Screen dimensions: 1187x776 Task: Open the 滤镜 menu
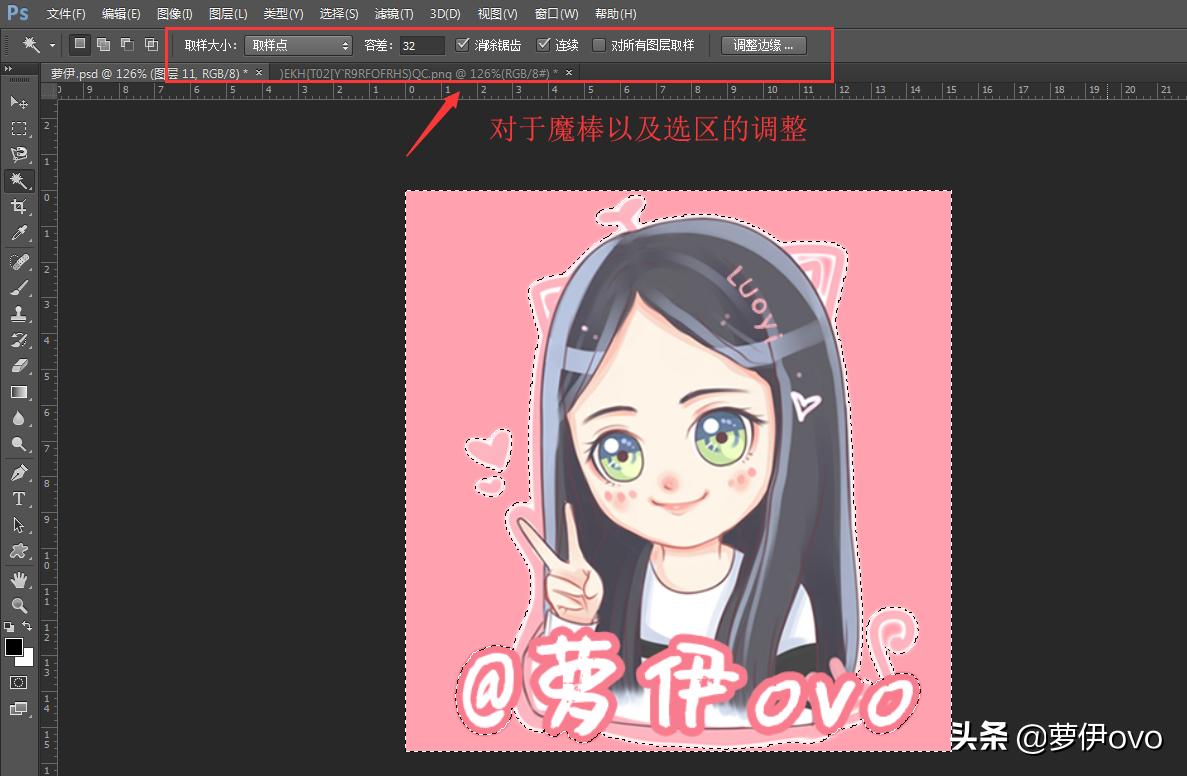393,13
